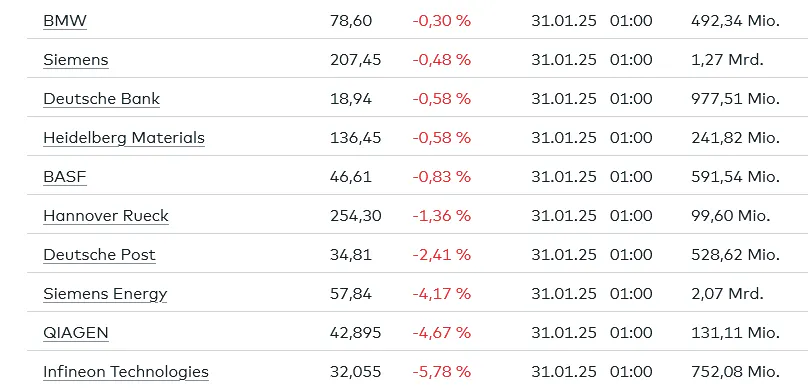Click BASF volume 591,54 Mio.
Viewport: 808px width, 389px height.
(735, 177)
